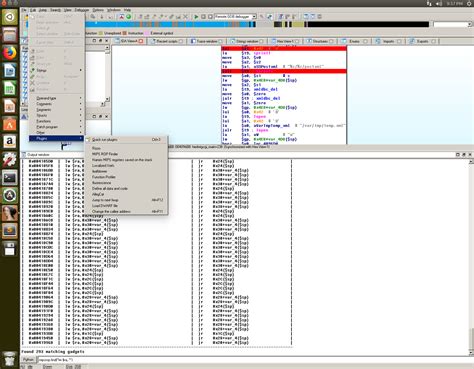Open the Jump menu in menu bar

click(43, 10)
